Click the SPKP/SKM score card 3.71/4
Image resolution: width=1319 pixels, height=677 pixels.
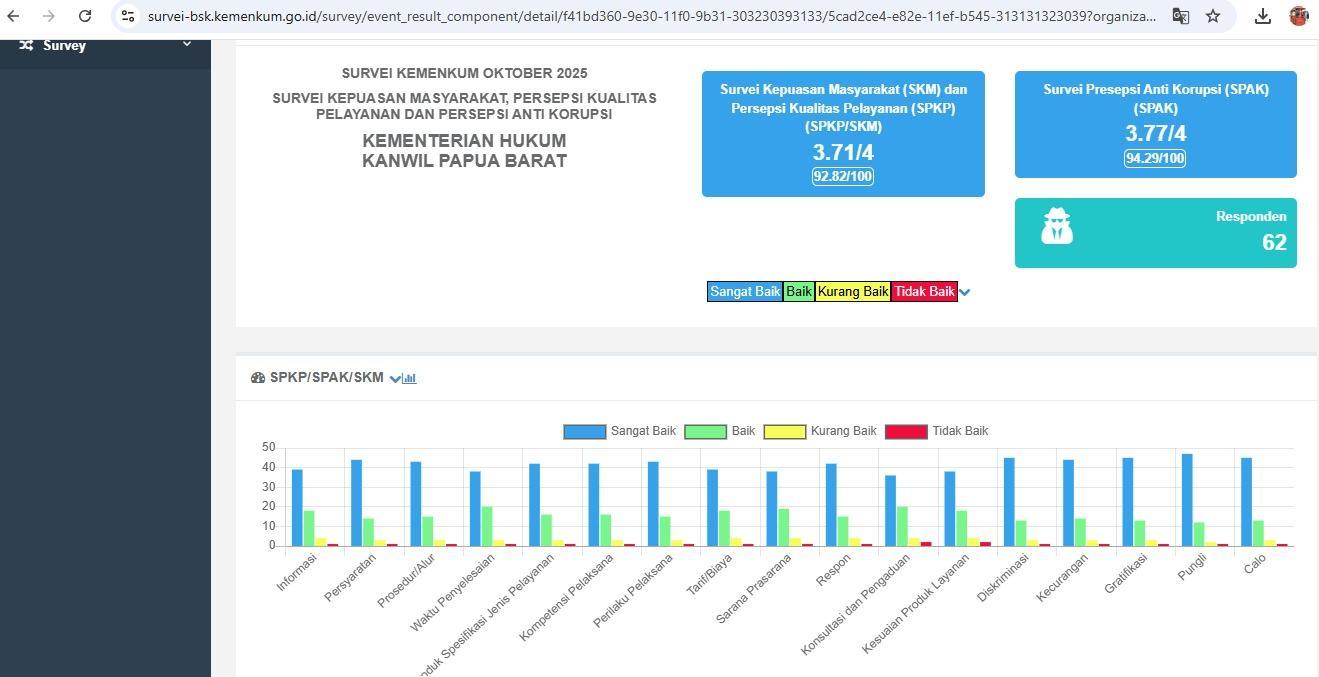coord(843,134)
